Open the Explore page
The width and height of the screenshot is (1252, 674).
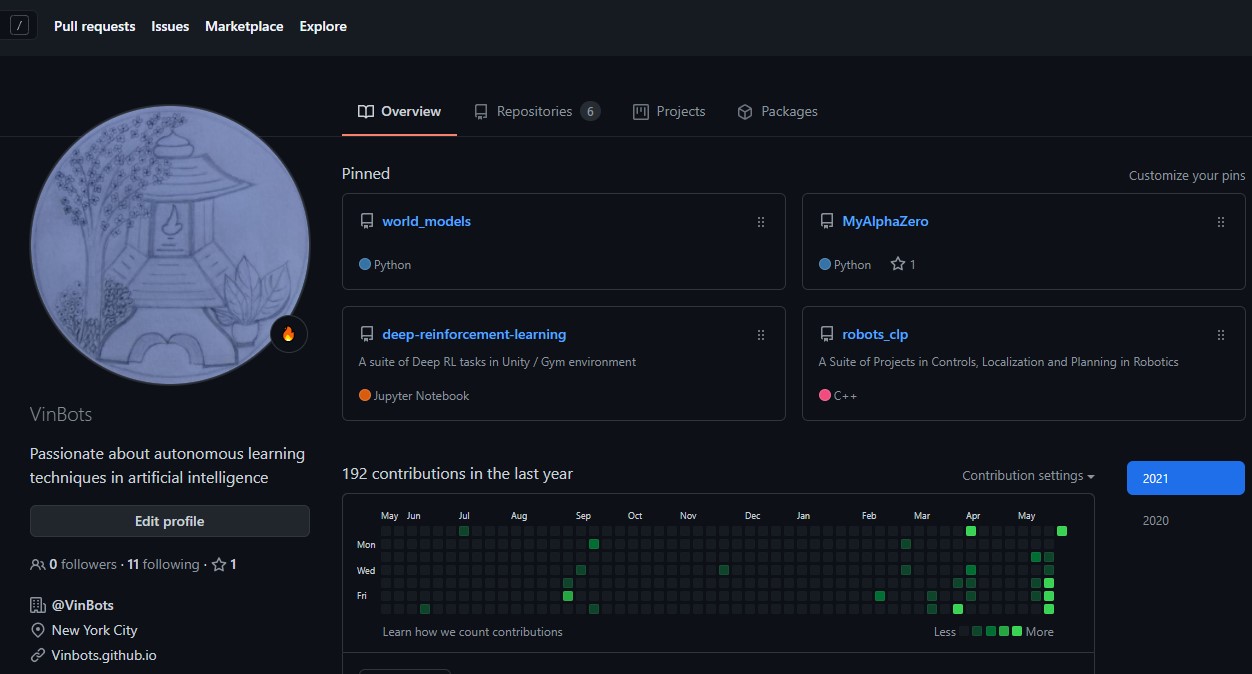[323, 27]
